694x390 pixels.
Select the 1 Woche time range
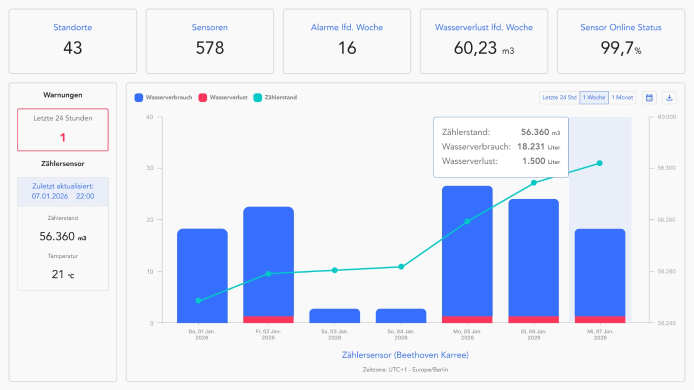coord(594,97)
